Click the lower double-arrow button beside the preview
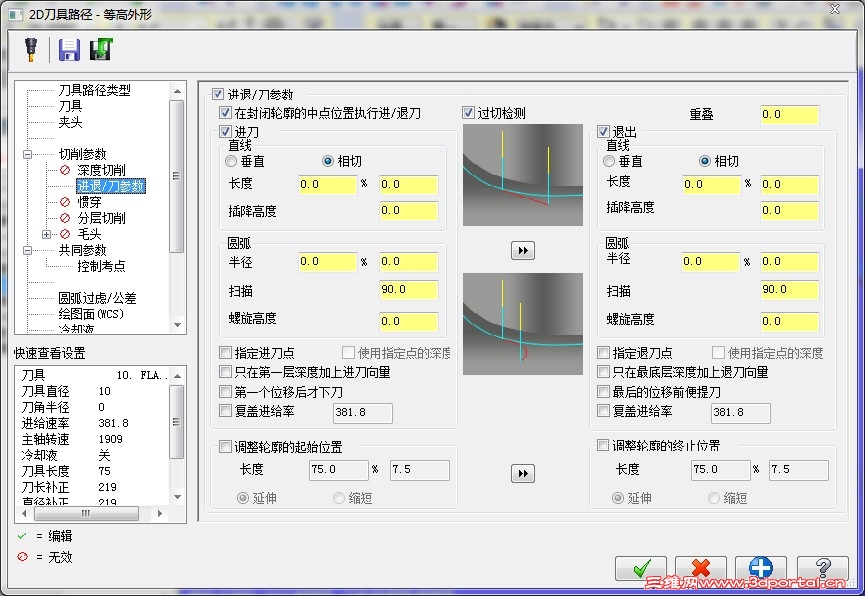 522,473
